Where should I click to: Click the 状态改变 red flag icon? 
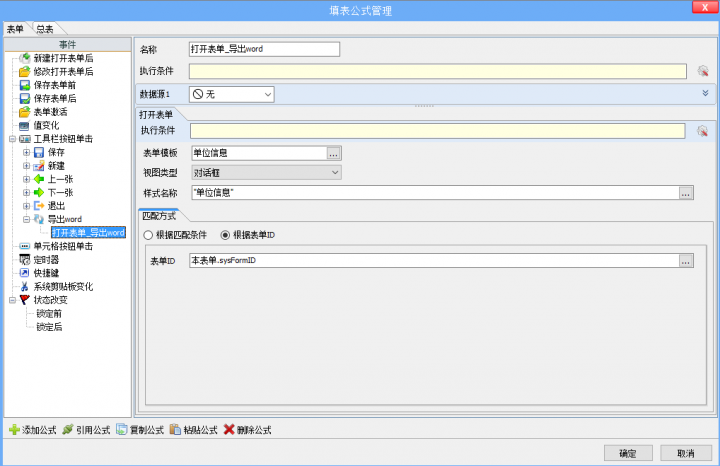[24, 300]
